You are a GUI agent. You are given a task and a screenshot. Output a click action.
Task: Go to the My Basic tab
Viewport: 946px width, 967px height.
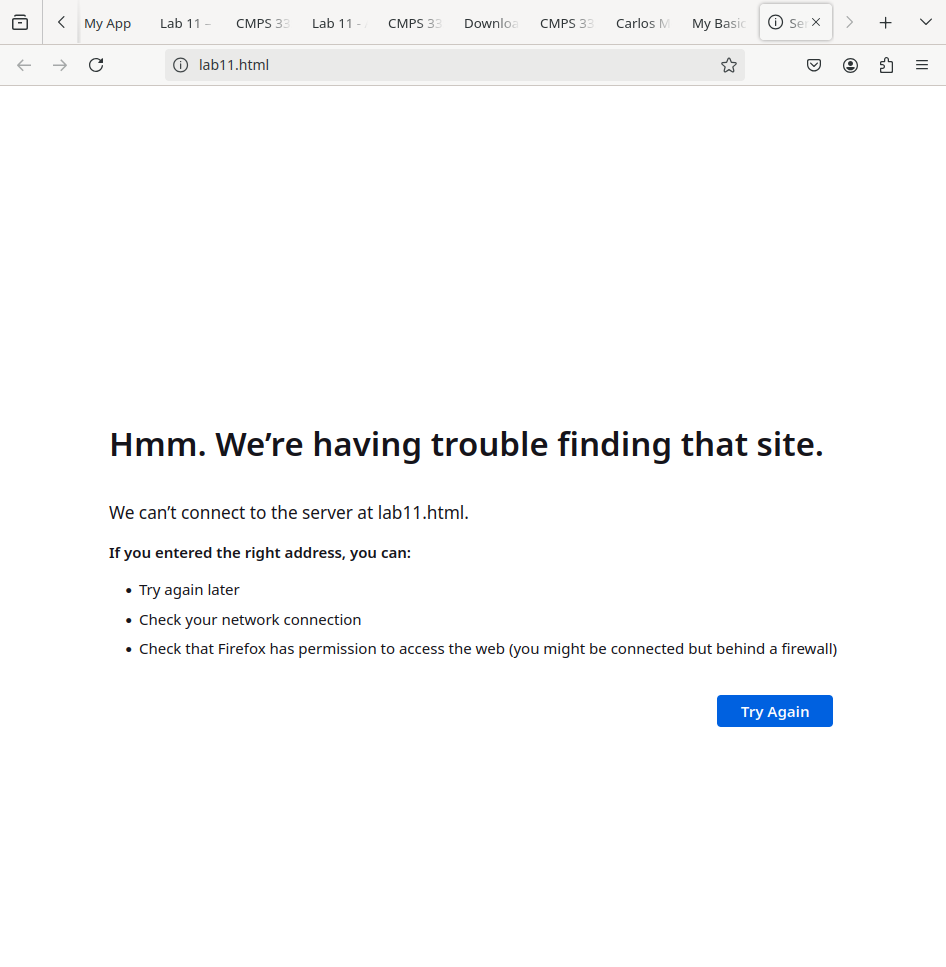[718, 23]
